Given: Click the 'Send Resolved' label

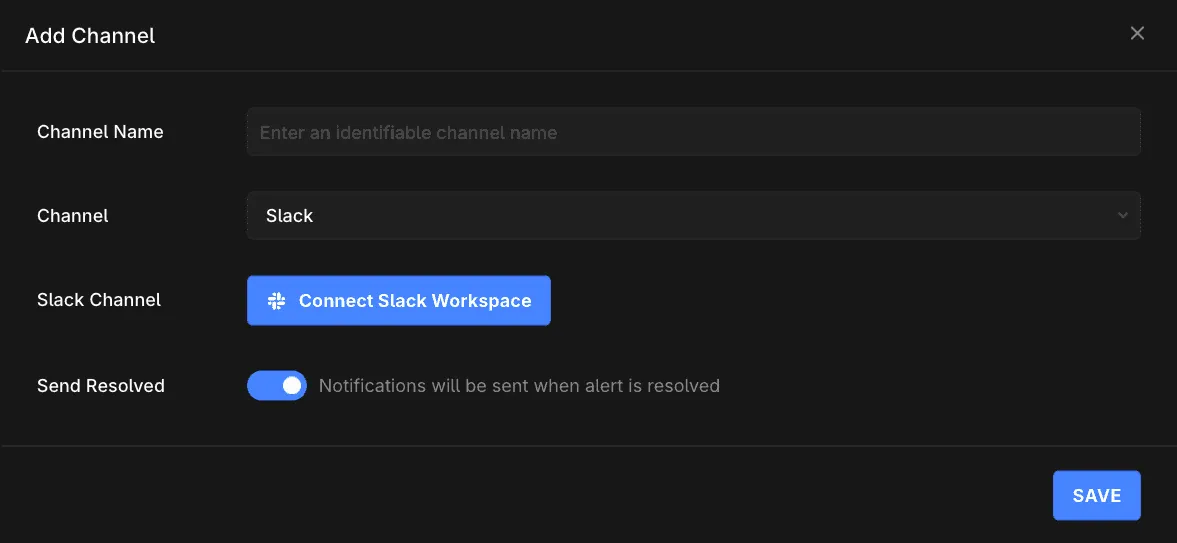Looking at the screenshot, I should [x=101, y=385].
